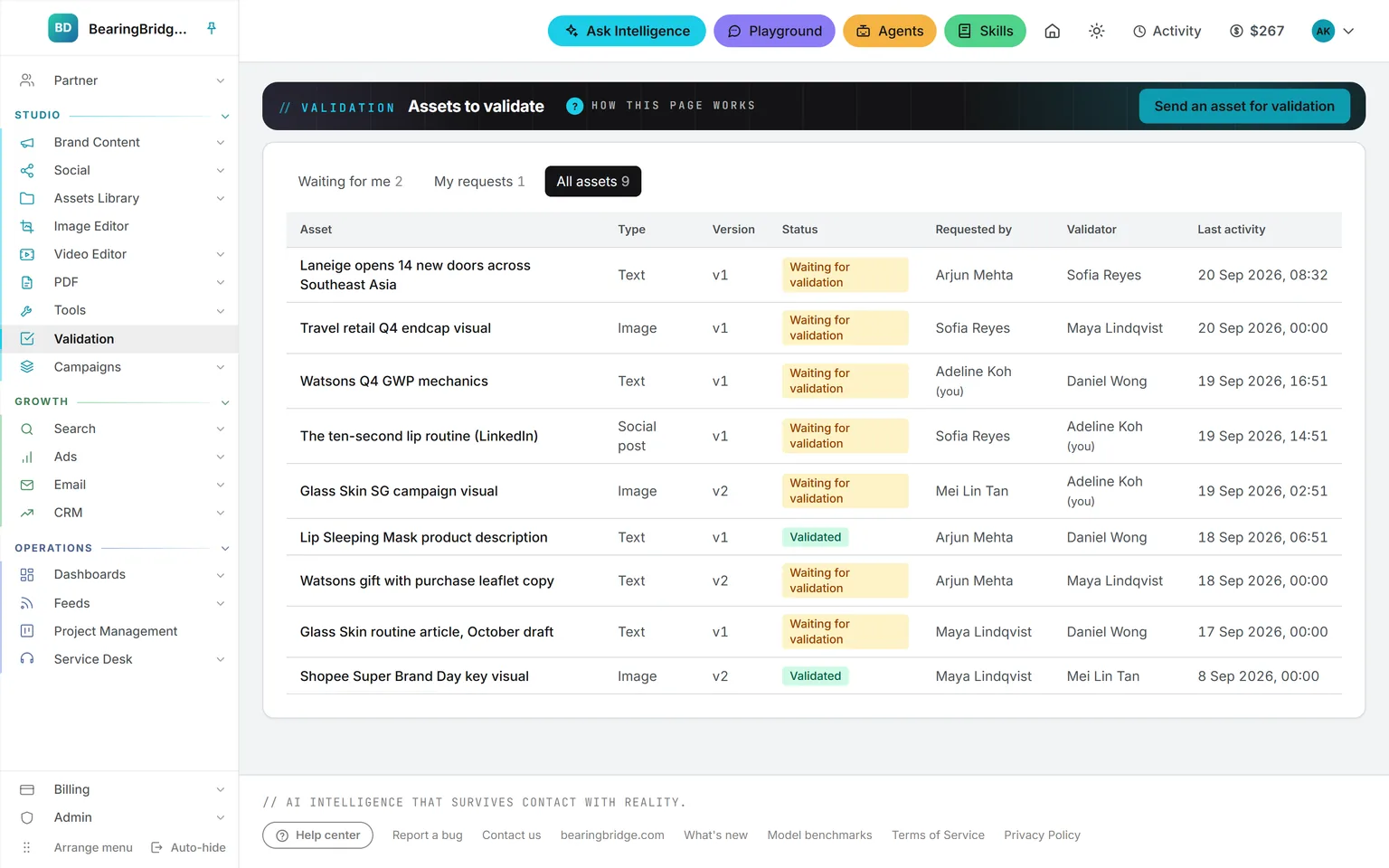1389x868 pixels.
Task: Toggle Auto-hide for the sidebar
Action: 188,847
